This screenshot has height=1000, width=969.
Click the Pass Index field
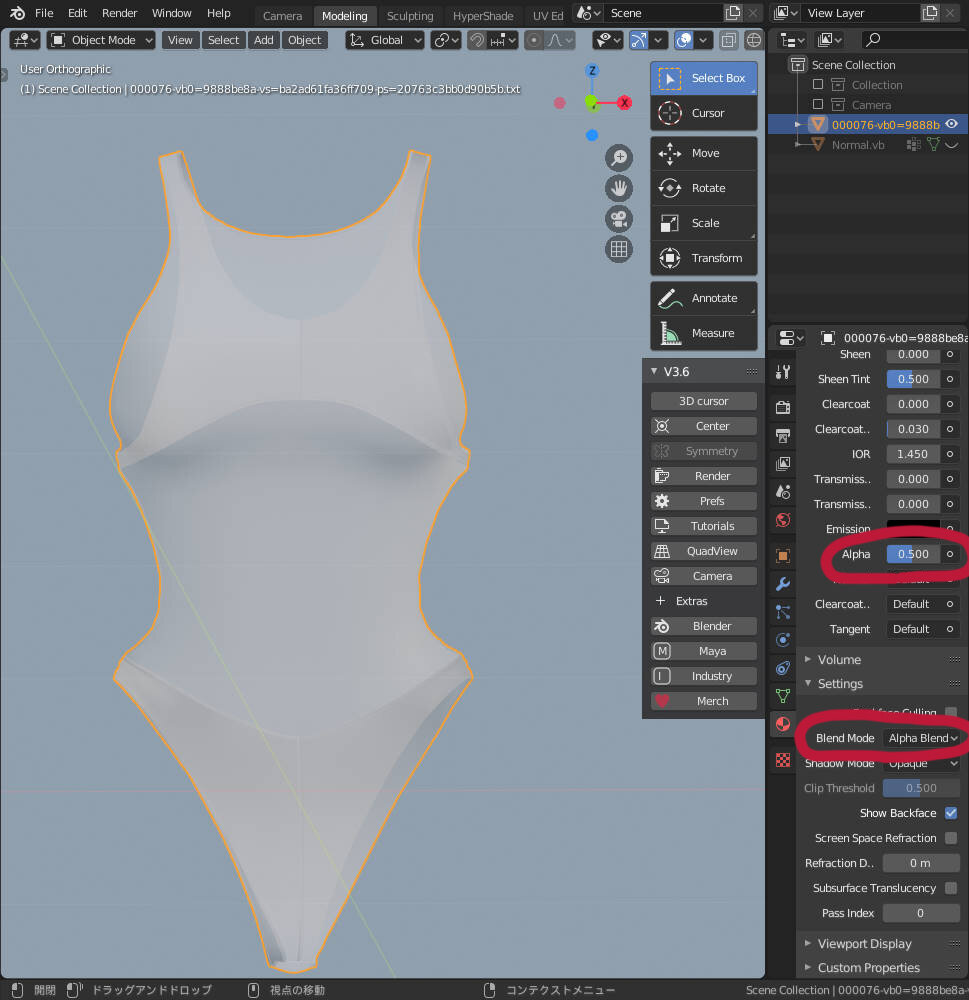click(921, 913)
